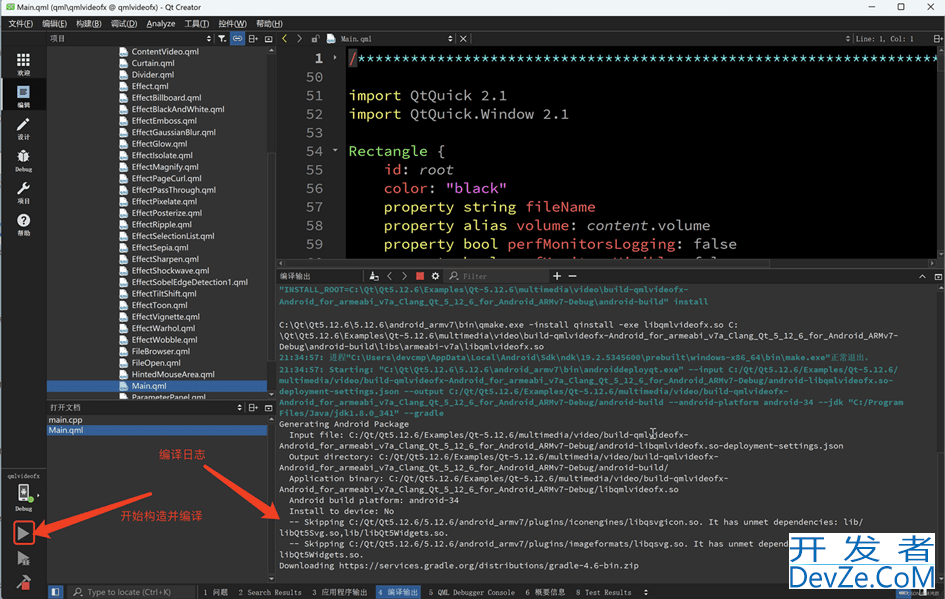This screenshot has height=599, width=945.
Task: Toggle the left sidebar visibility button
Action: pyautogui.click(x=55, y=592)
